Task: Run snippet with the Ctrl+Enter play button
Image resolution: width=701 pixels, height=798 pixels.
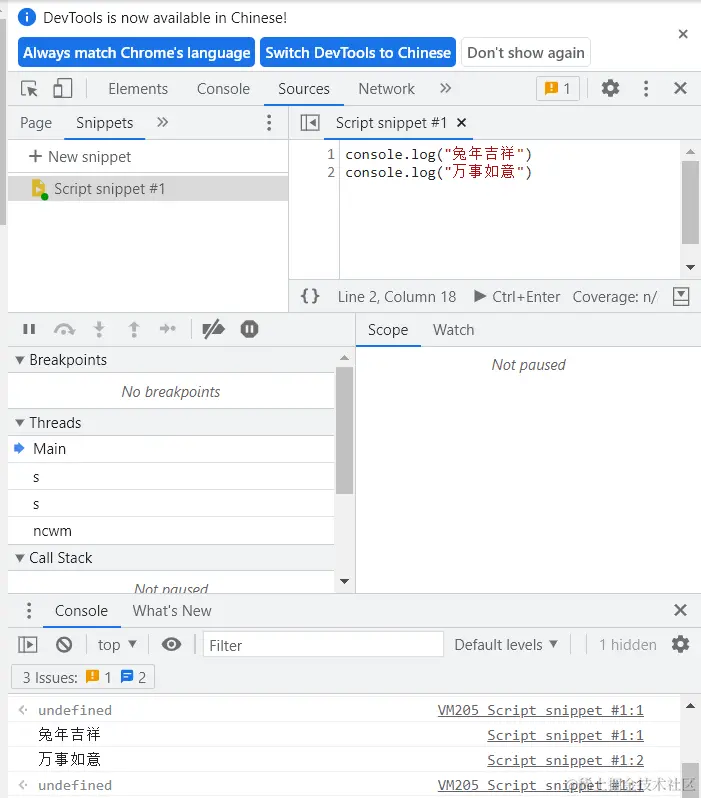Action: [x=517, y=296]
